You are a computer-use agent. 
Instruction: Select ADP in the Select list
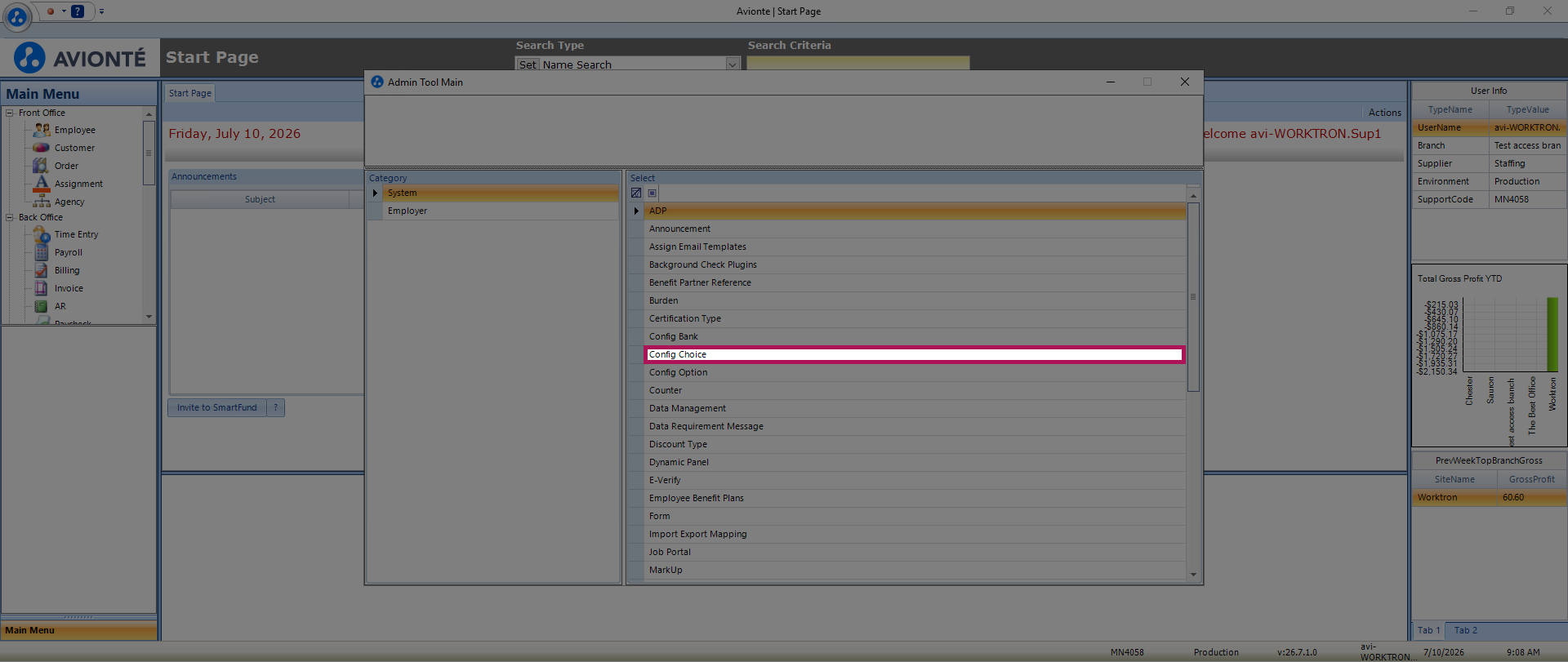click(915, 211)
